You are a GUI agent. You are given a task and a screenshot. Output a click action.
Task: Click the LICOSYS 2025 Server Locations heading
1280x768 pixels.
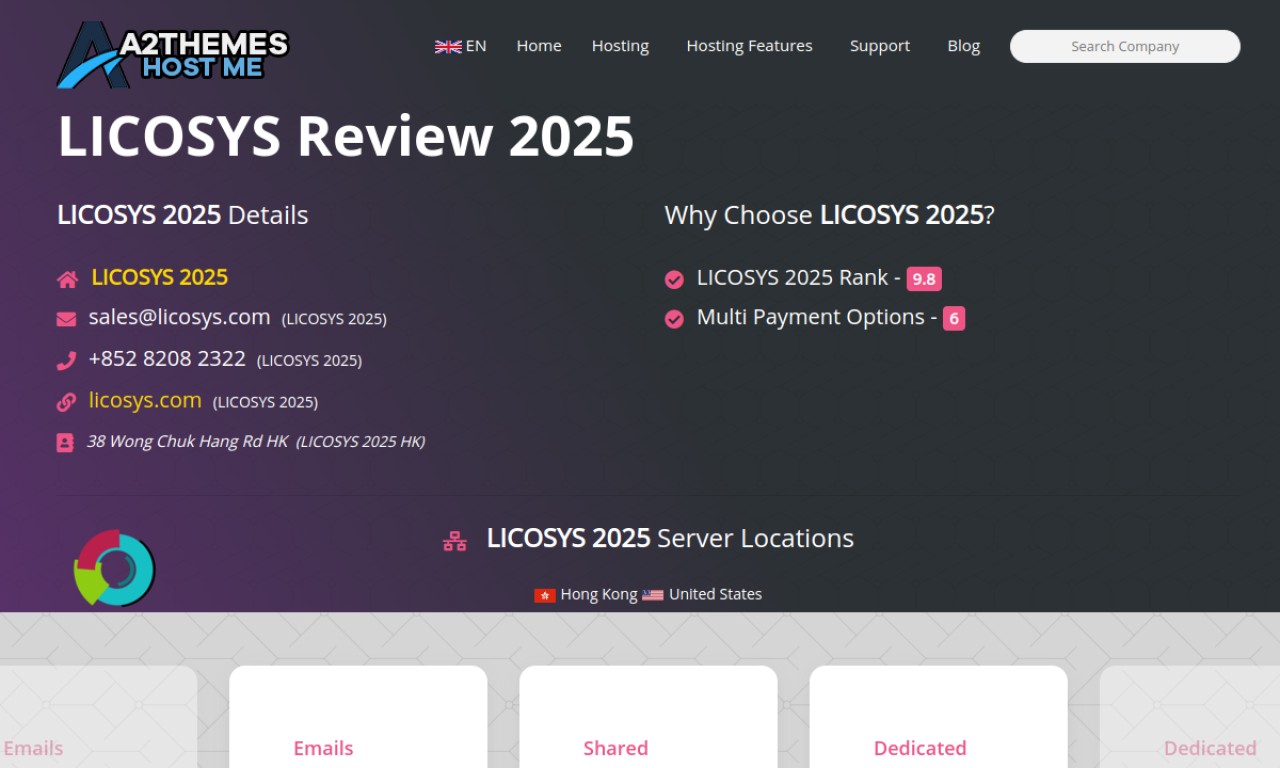click(x=670, y=538)
